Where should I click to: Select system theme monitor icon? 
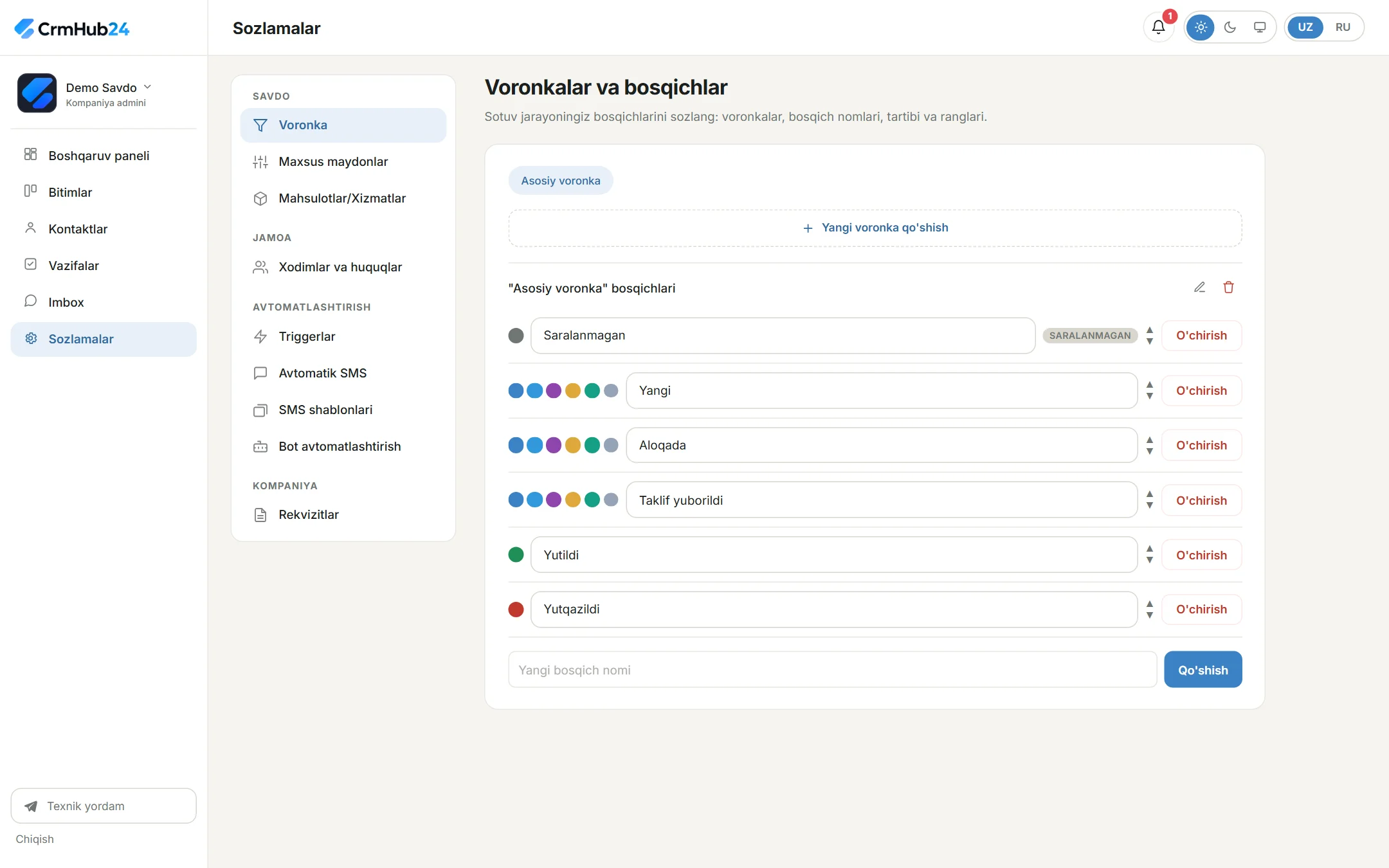tap(1260, 27)
